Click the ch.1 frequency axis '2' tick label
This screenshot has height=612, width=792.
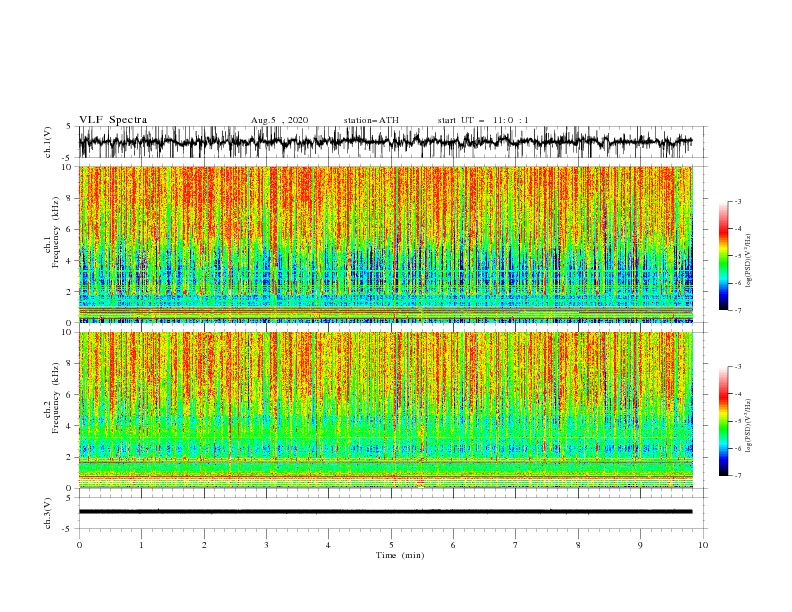[71, 292]
